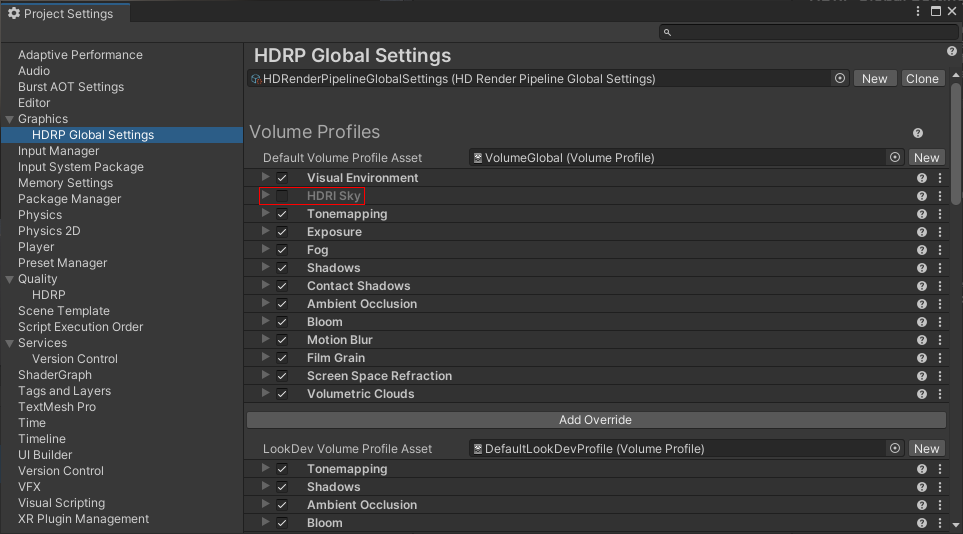The width and height of the screenshot is (963, 534).
Task: Create New HD Render Pipeline Global Settings asset
Action: (875, 79)
